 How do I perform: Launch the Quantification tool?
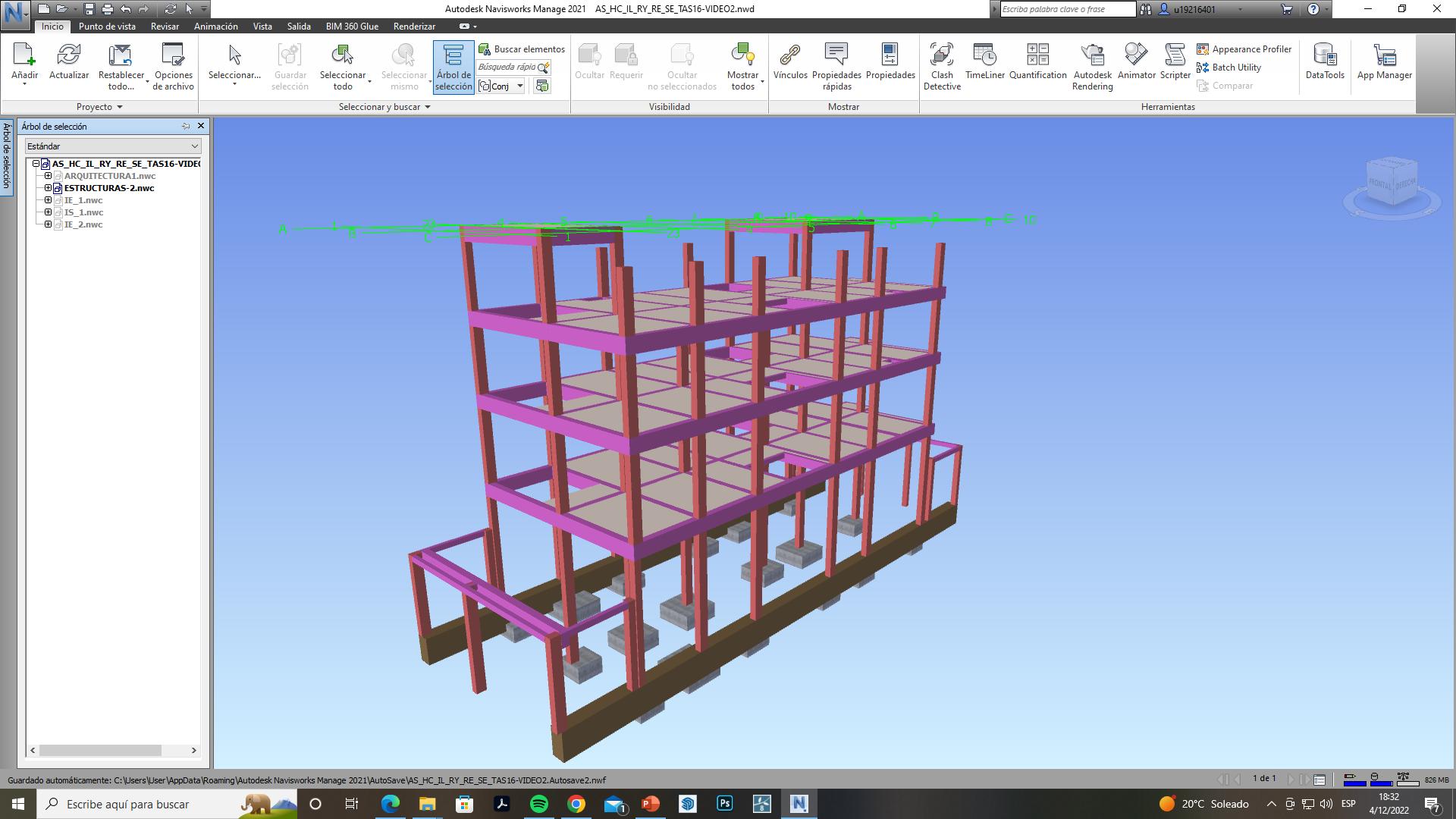(1037, 62)
